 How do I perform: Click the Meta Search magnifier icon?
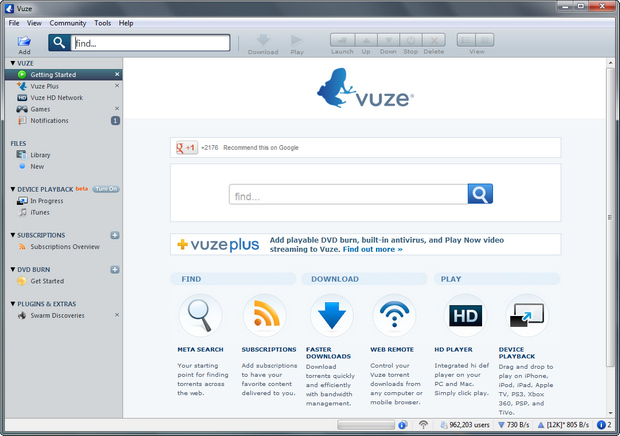(x=200, y=315)
